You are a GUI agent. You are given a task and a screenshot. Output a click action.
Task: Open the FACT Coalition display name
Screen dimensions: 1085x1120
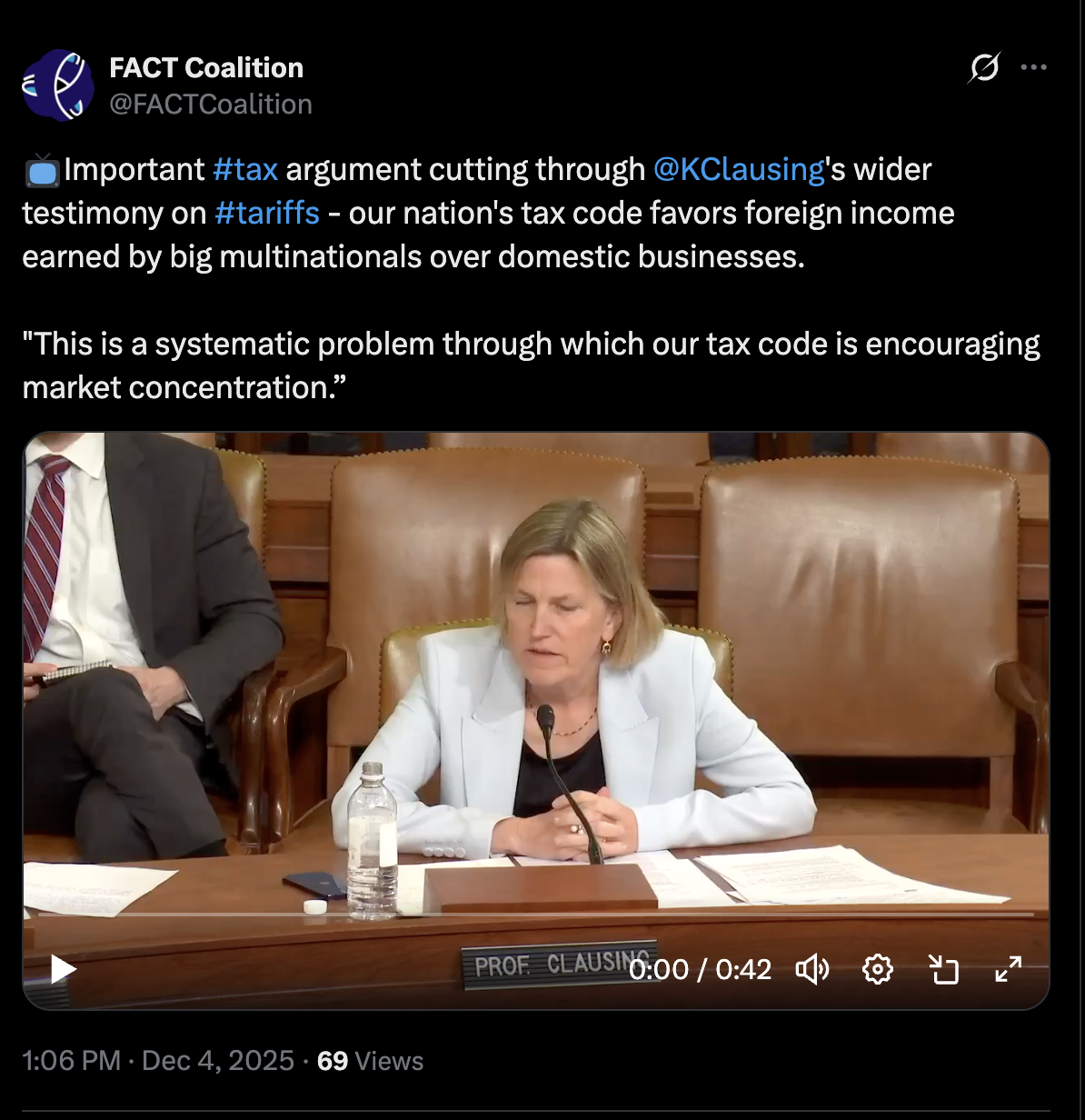coord(206,67)
